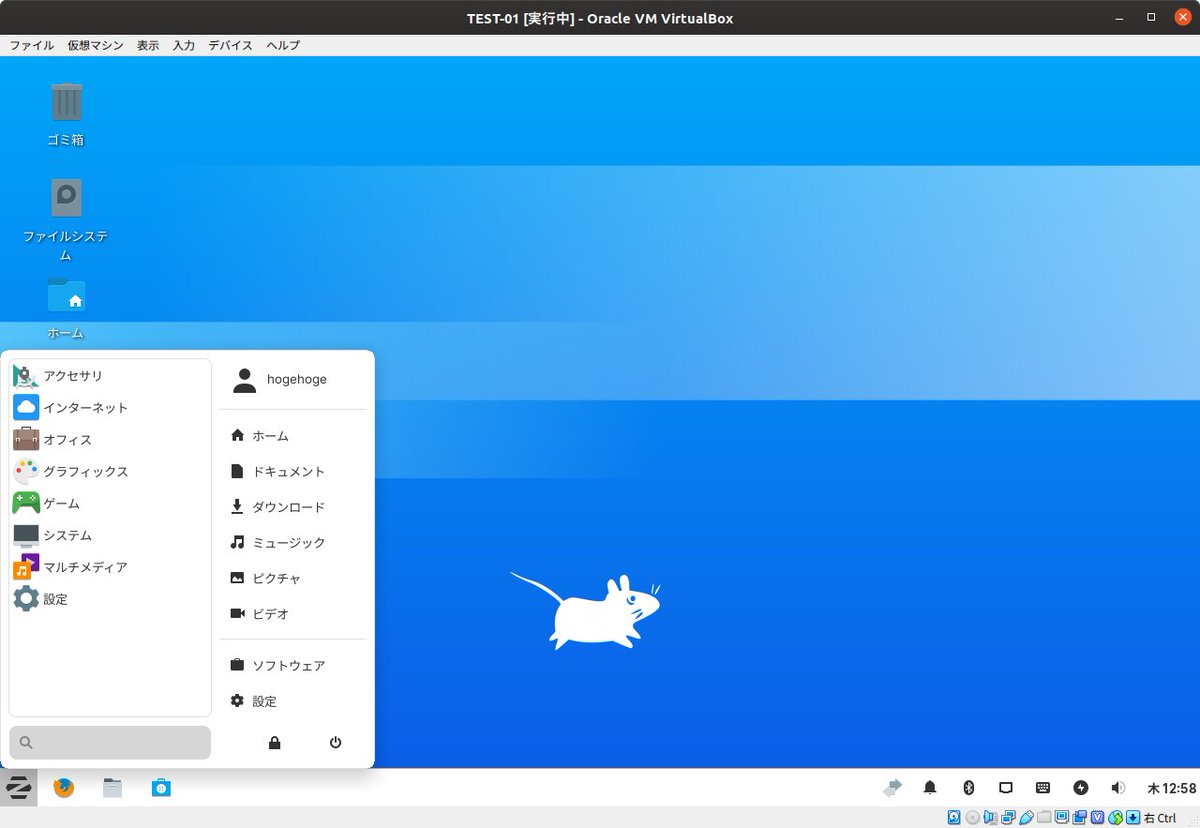Open the 表示 menu
This screenshot has height=828, width=1200.
click(x=148, y=45)
